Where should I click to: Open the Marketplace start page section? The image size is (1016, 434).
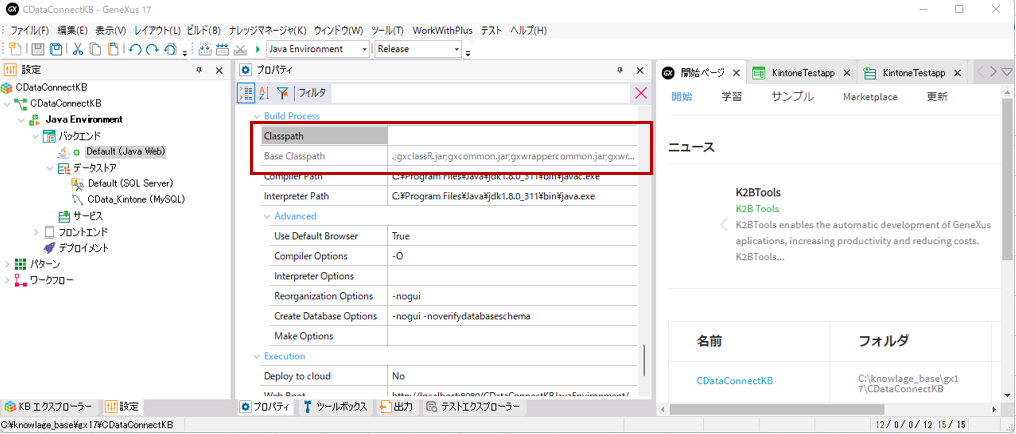(870, 97)
